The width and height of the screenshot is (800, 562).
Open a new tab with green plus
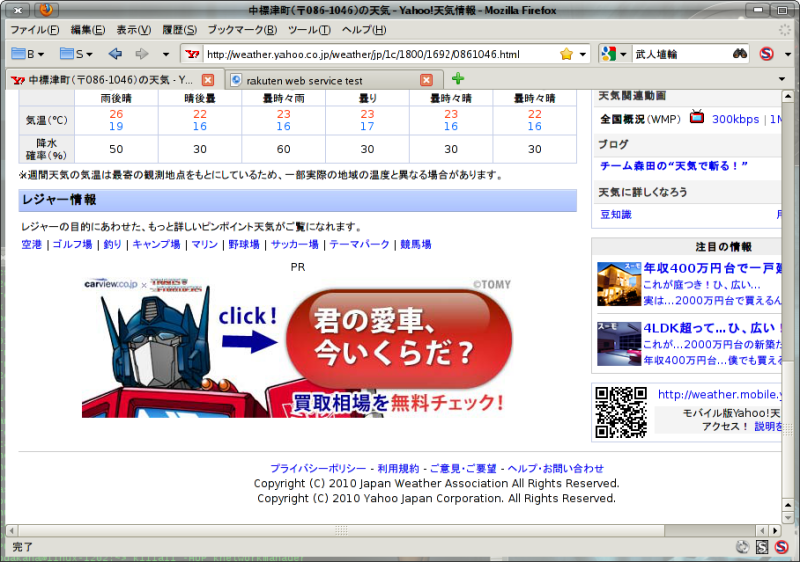pos(458,79)
